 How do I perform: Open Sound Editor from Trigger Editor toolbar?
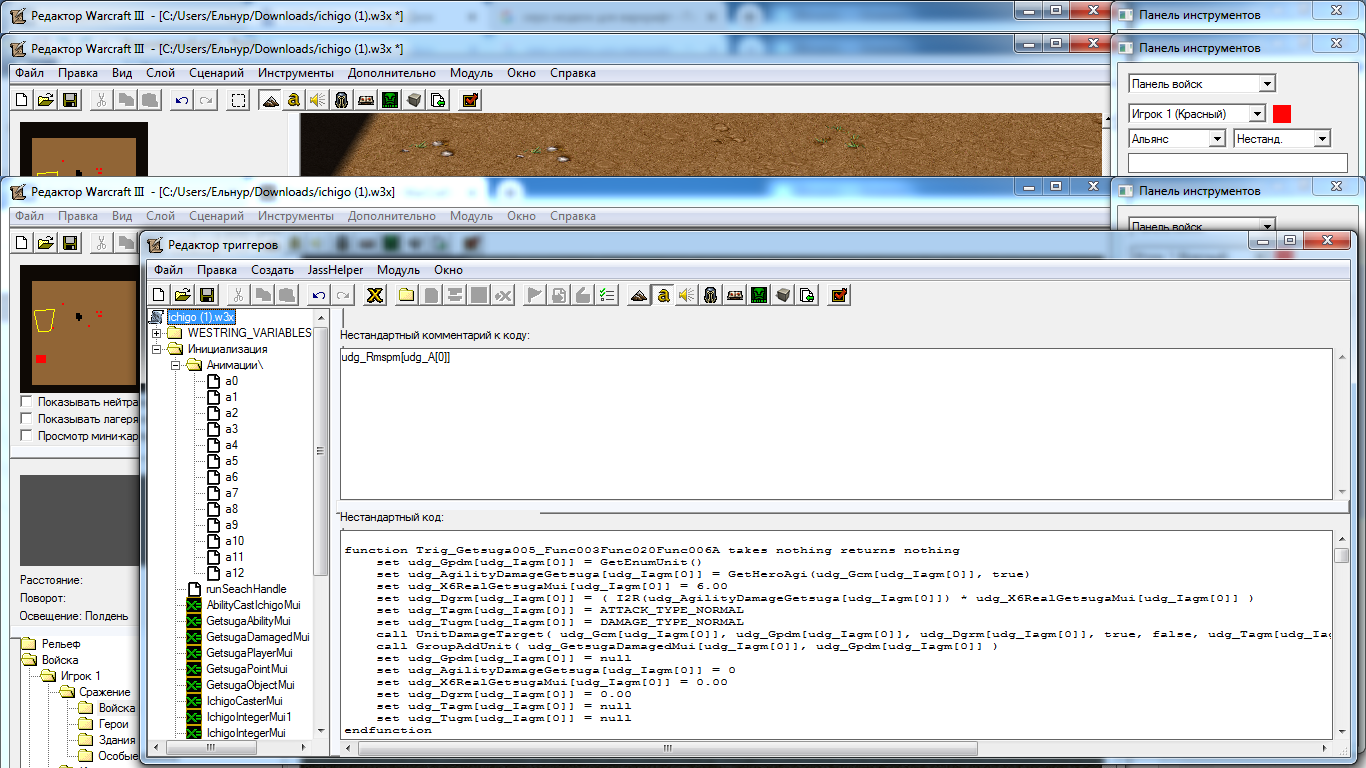click(687, 295)
